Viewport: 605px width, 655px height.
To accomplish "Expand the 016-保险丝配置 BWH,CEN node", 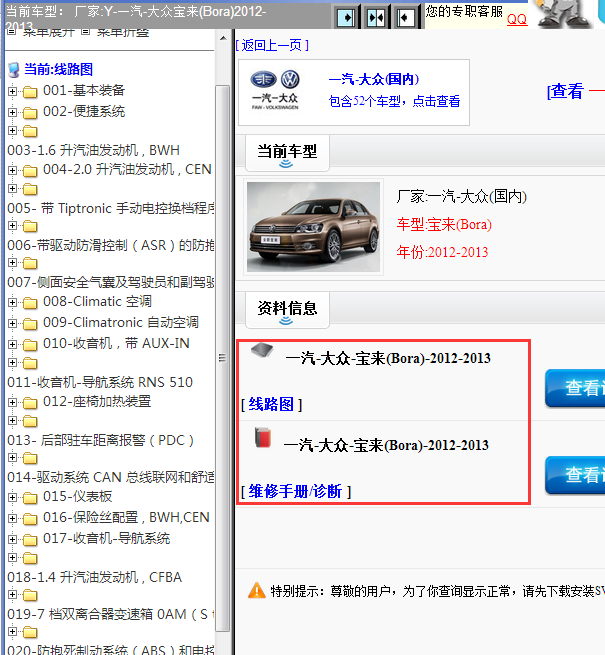I will click(13, 518).
